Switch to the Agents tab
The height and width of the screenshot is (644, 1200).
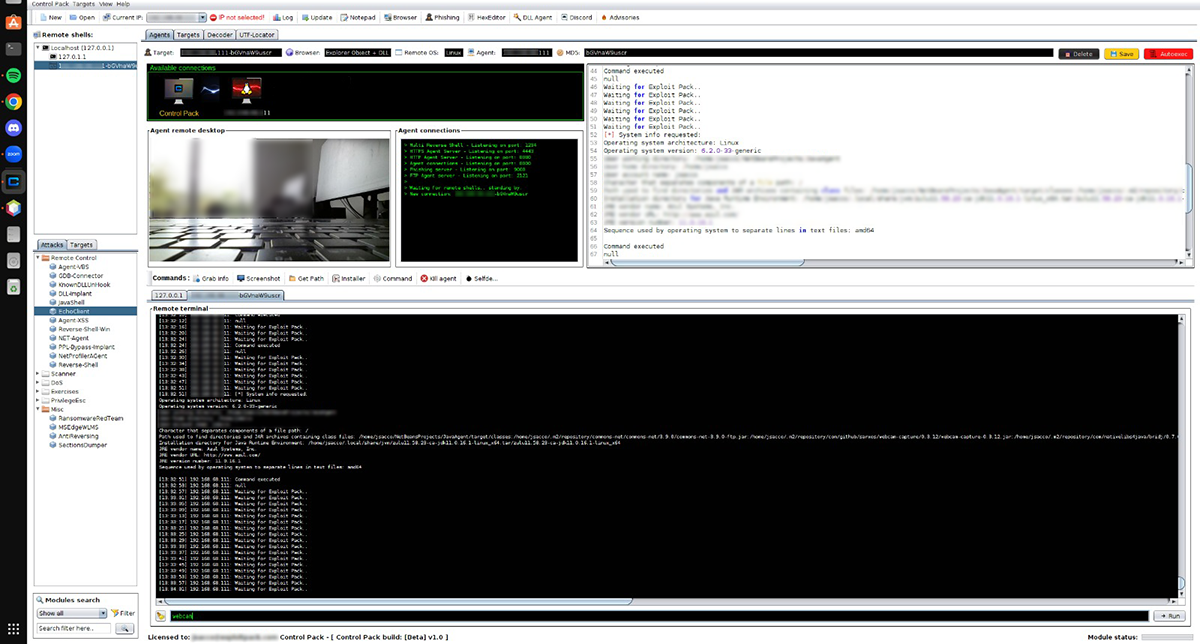(x=158, y=35)
